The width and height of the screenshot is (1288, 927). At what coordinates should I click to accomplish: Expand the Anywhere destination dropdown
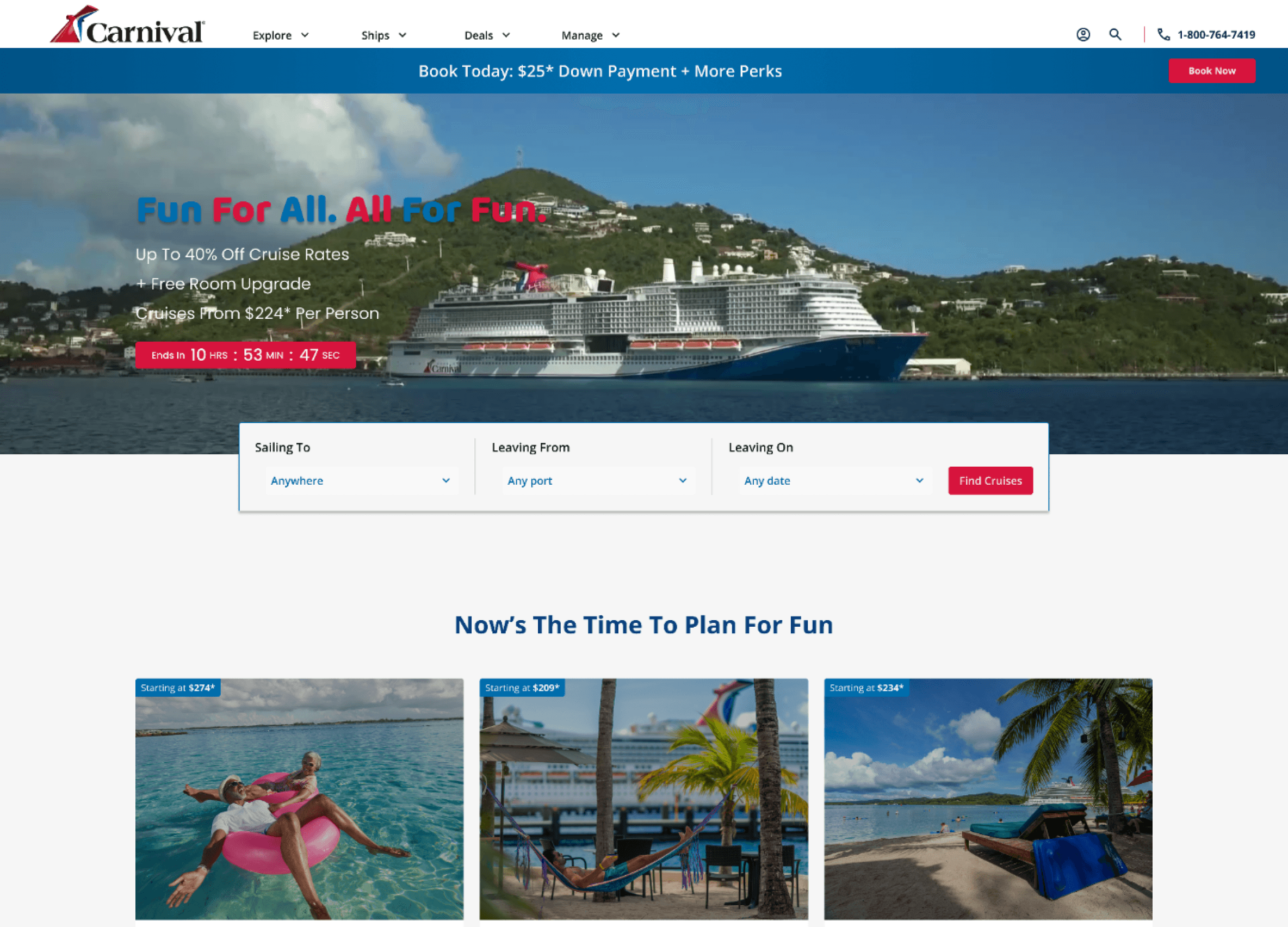tap(362, 480)
